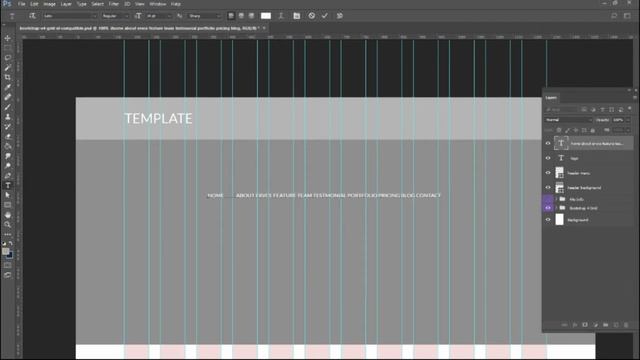Viewport: 640px width, 360px height.
Task: Select the Zoom tool
Action: click(8, 224)
